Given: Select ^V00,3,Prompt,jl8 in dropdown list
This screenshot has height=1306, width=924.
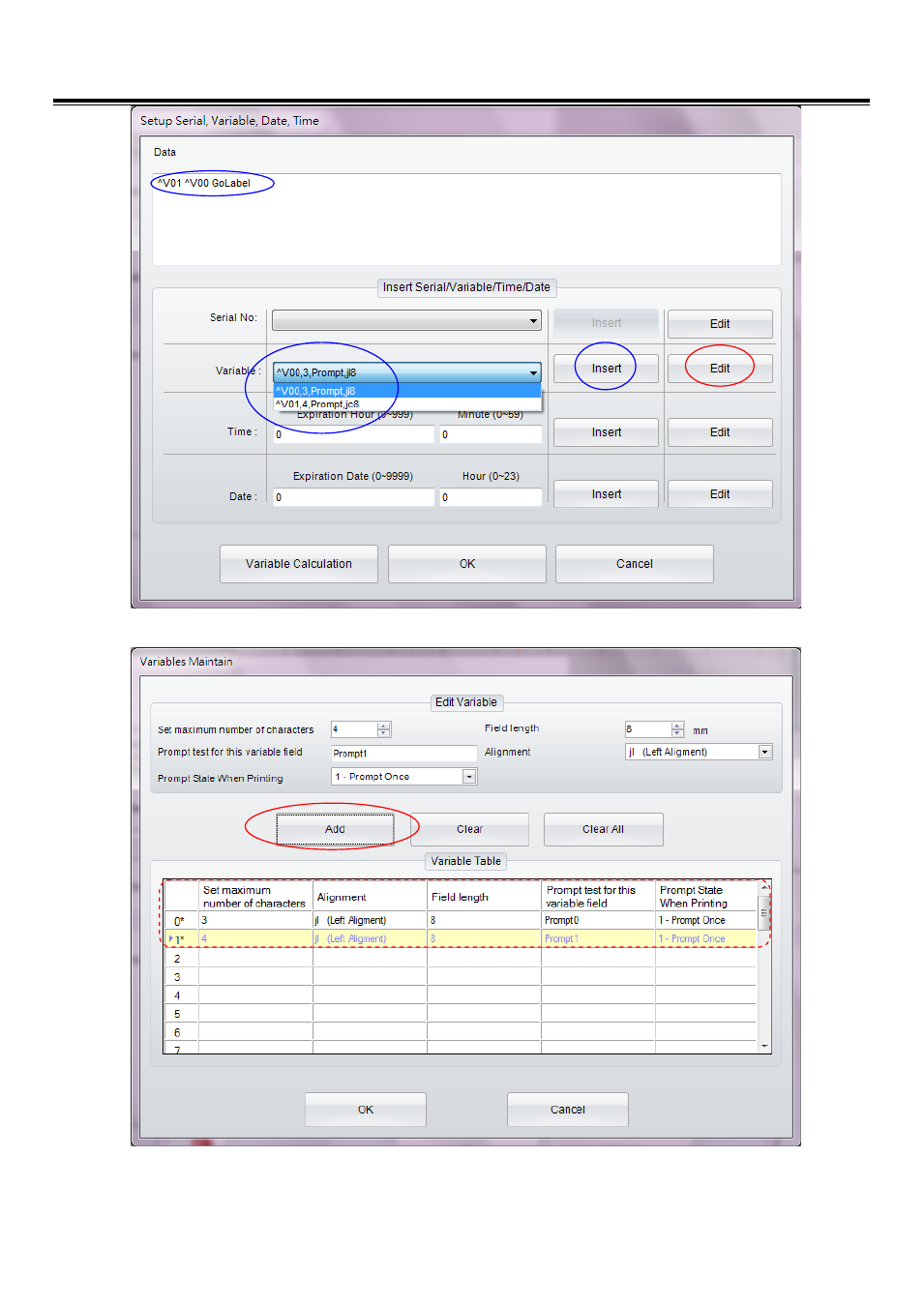Looking at the screenshot, I should (406, 391).
